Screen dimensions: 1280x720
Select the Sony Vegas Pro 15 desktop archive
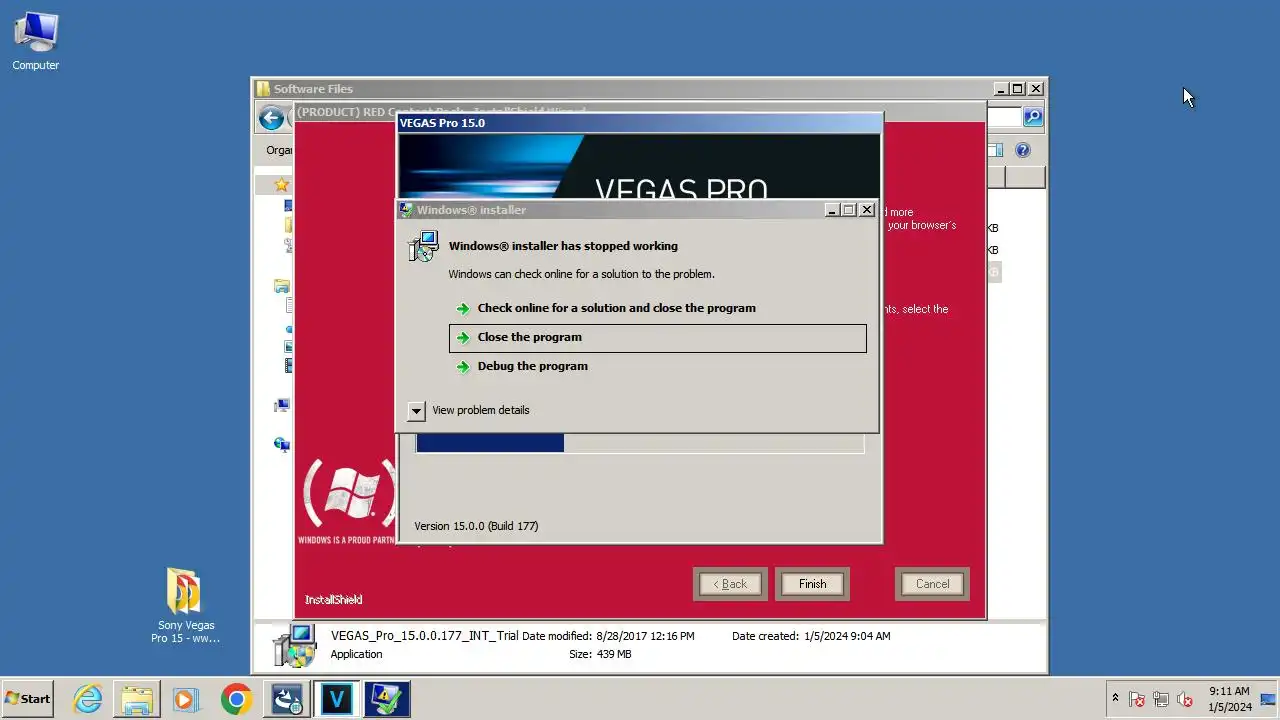[x=185, y=605]
